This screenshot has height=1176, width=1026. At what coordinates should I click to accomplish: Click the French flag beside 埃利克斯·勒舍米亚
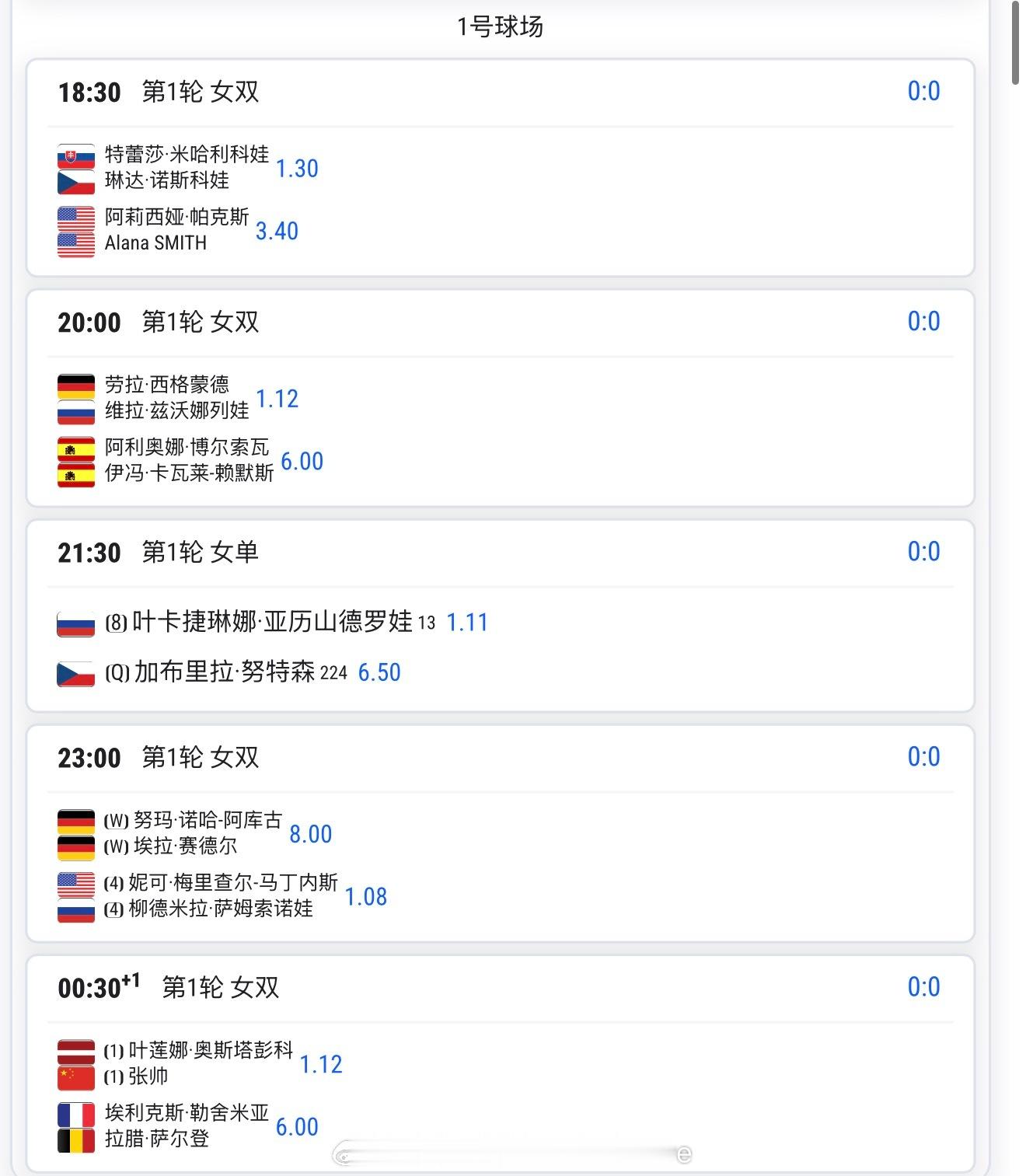[75, 1115]
